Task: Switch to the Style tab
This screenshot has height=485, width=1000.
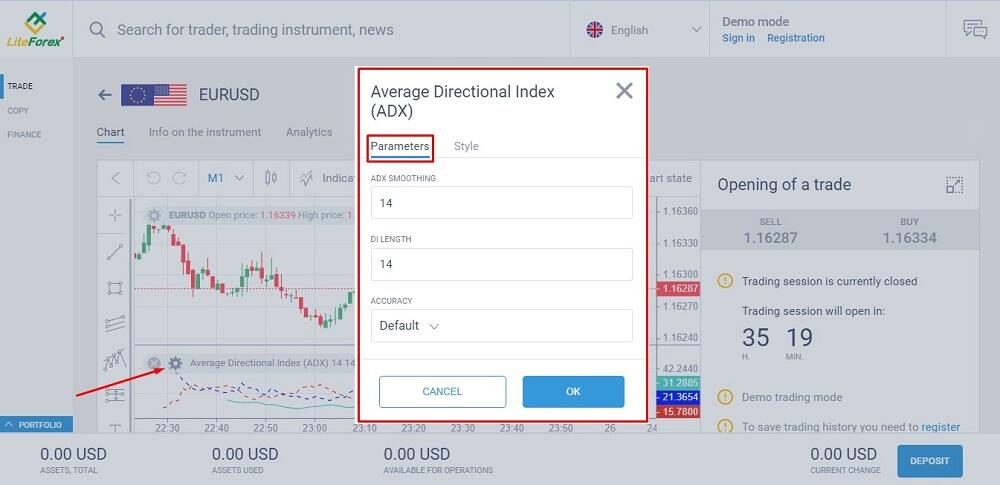Action: 466,146
